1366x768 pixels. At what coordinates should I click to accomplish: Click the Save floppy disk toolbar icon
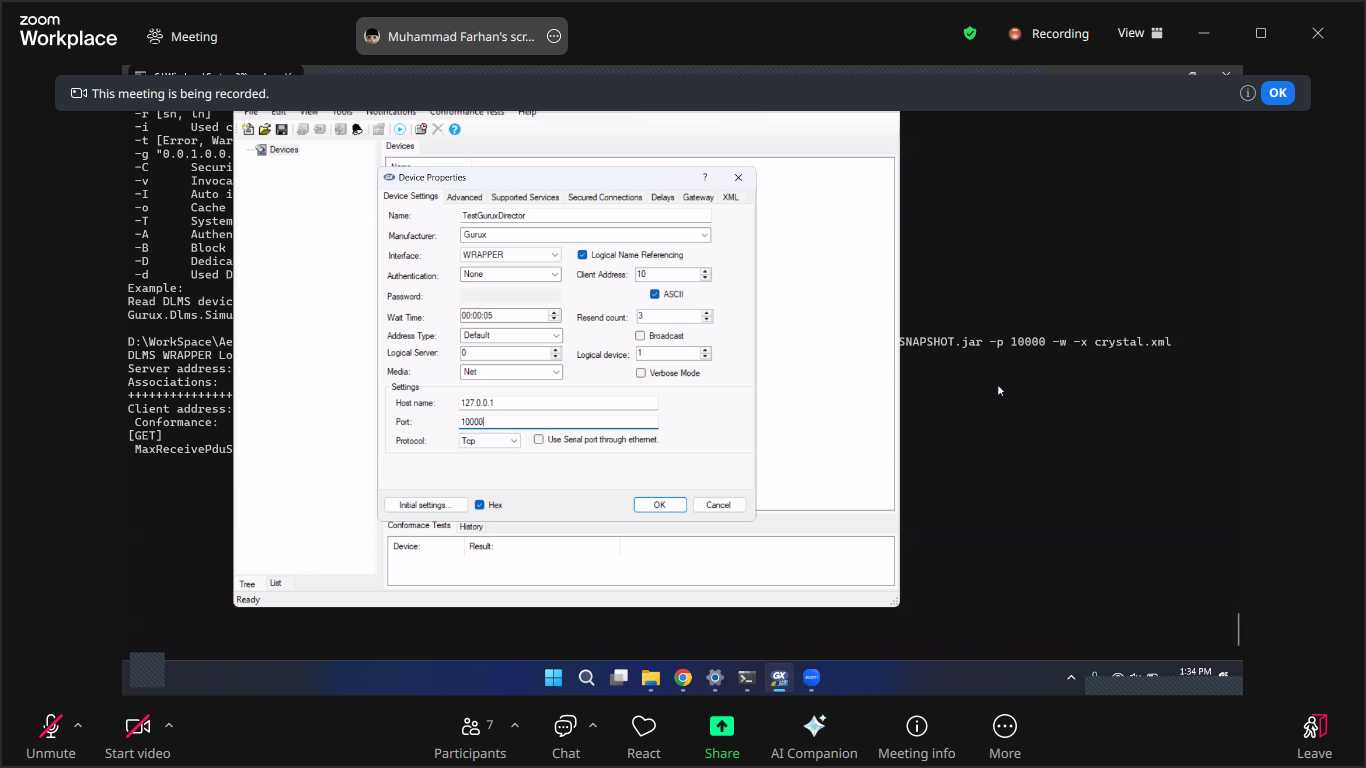point(281,129)
